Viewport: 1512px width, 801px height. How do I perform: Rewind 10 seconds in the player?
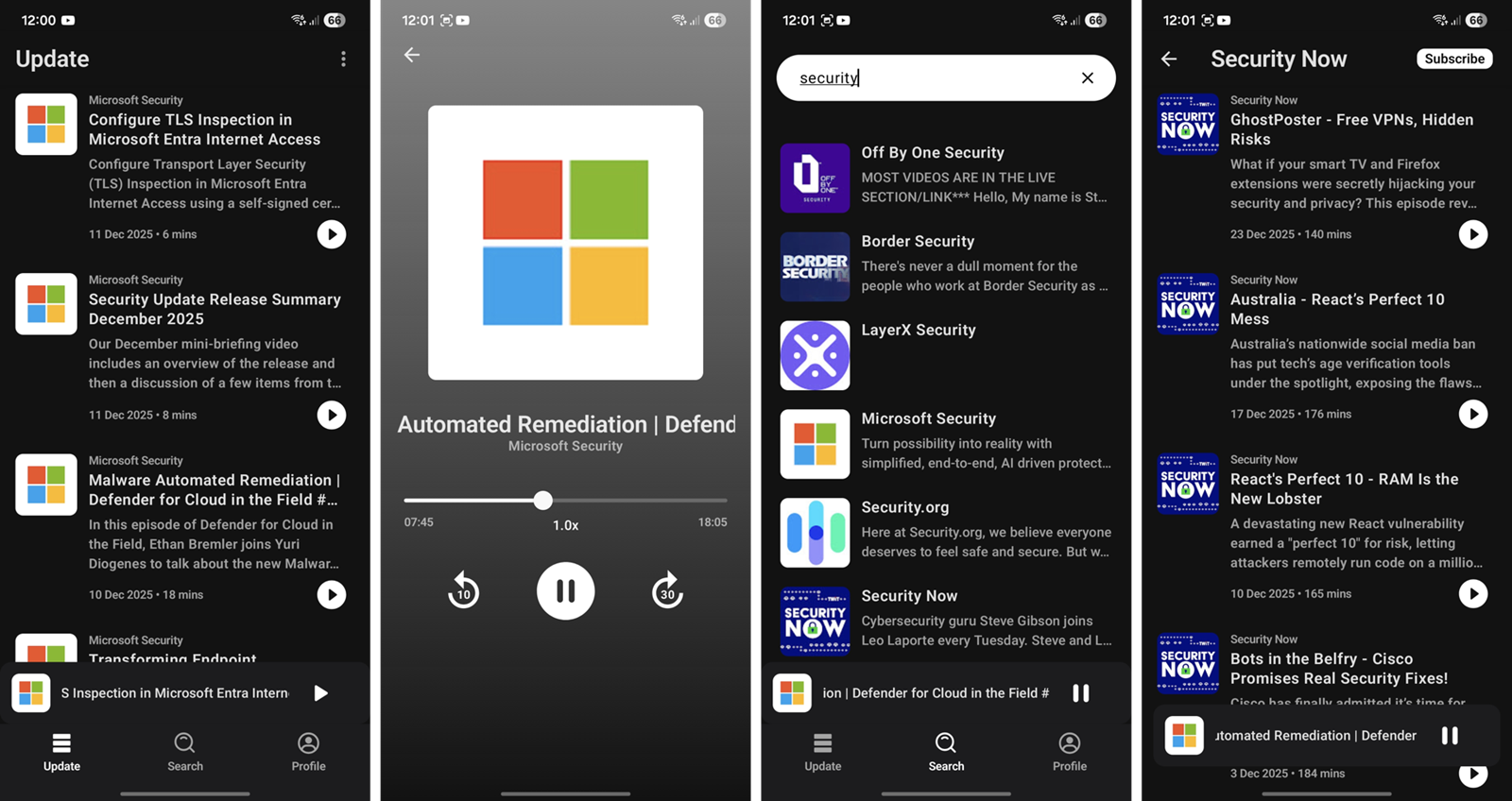[463, 591]
